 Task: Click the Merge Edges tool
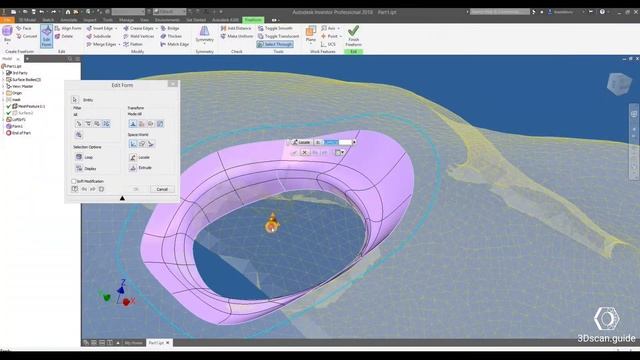click(x=101, y=44)
